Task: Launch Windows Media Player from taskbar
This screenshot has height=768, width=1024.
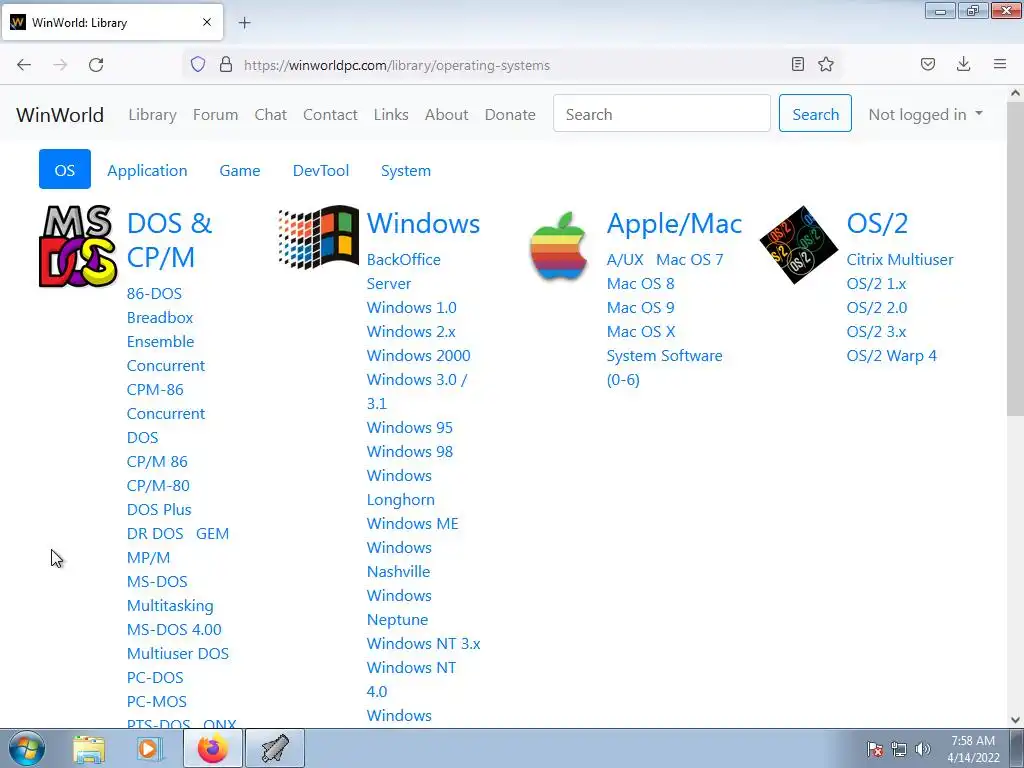Action: click(149, 749)
